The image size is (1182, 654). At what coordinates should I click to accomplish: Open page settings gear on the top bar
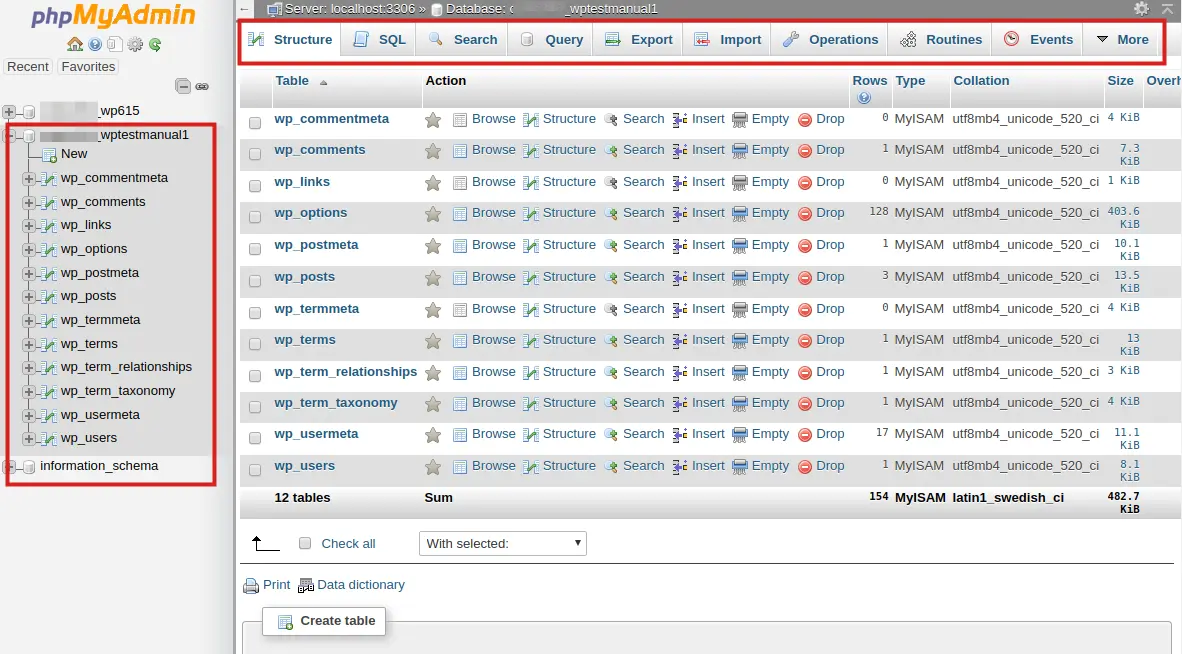[x=1141, y=8]
